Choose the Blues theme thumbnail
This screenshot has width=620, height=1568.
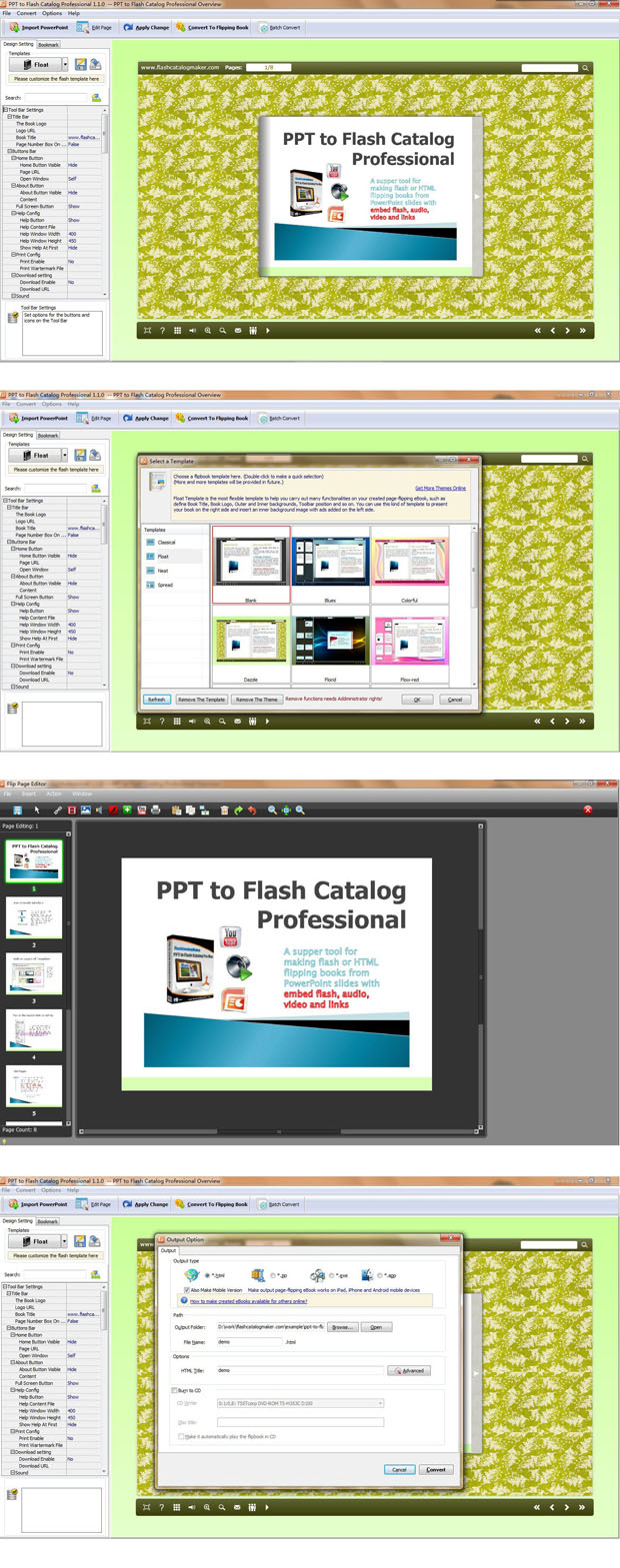point(330,563)
